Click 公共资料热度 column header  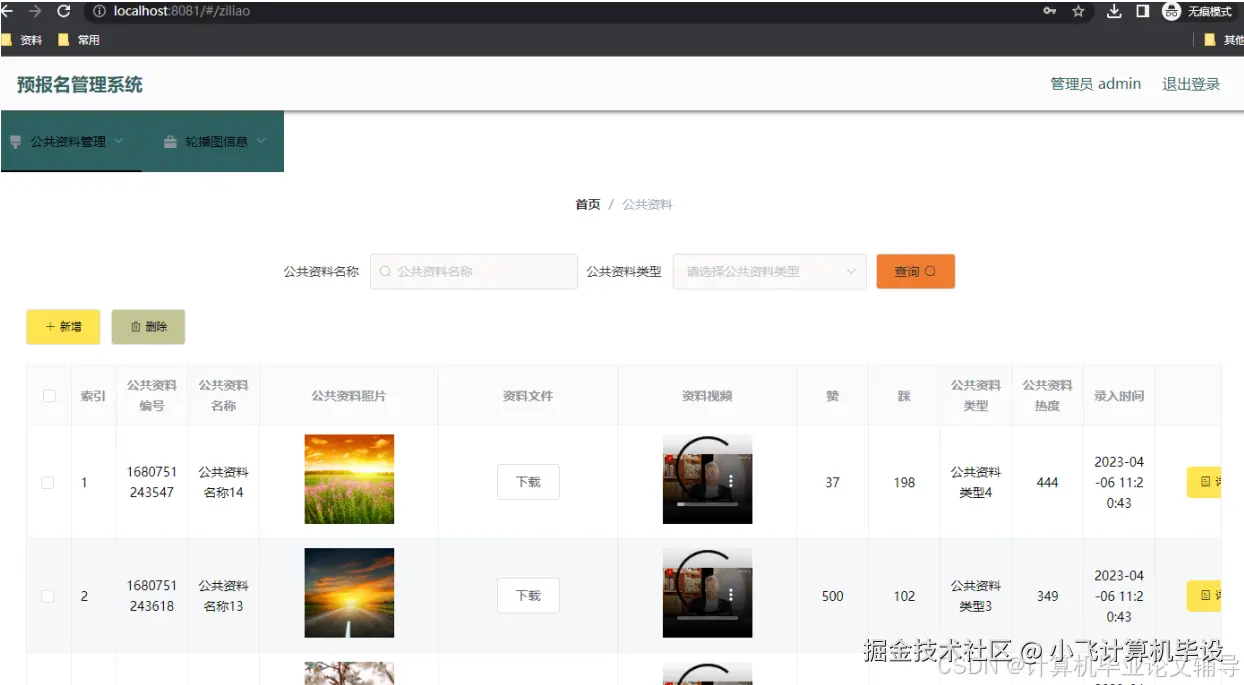click(1047, 396)
